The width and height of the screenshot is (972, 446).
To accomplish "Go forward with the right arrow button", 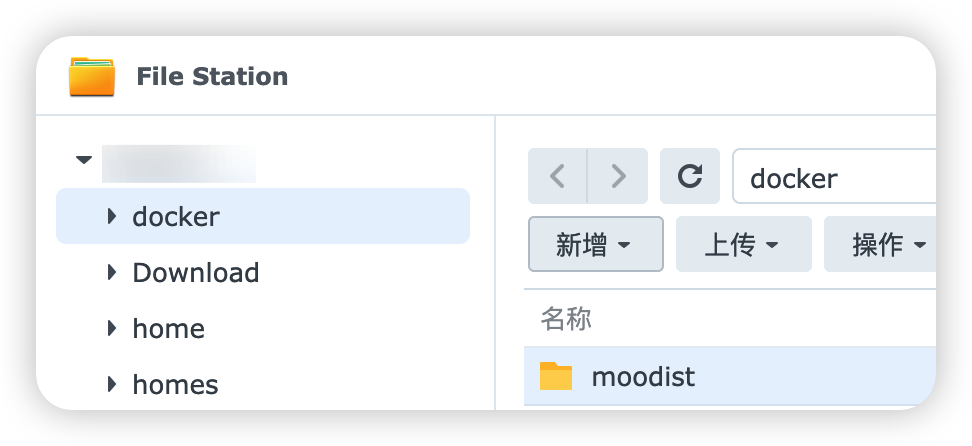I will (618, 177).
